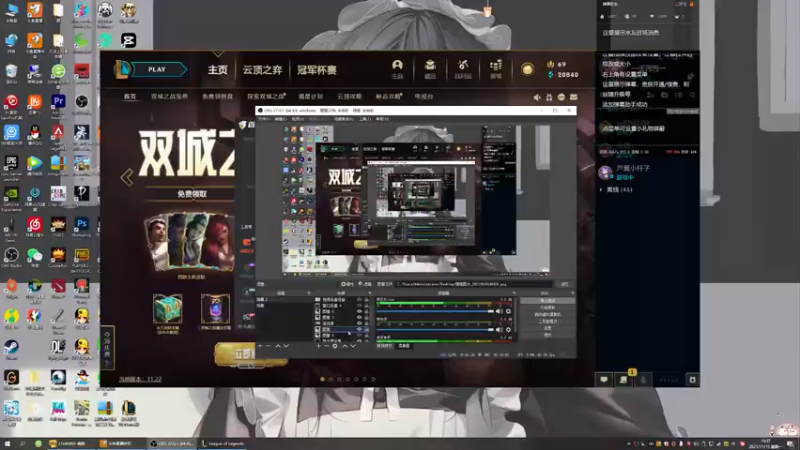Click the plus icon under OBS scenes

click(x=260, y=346)
